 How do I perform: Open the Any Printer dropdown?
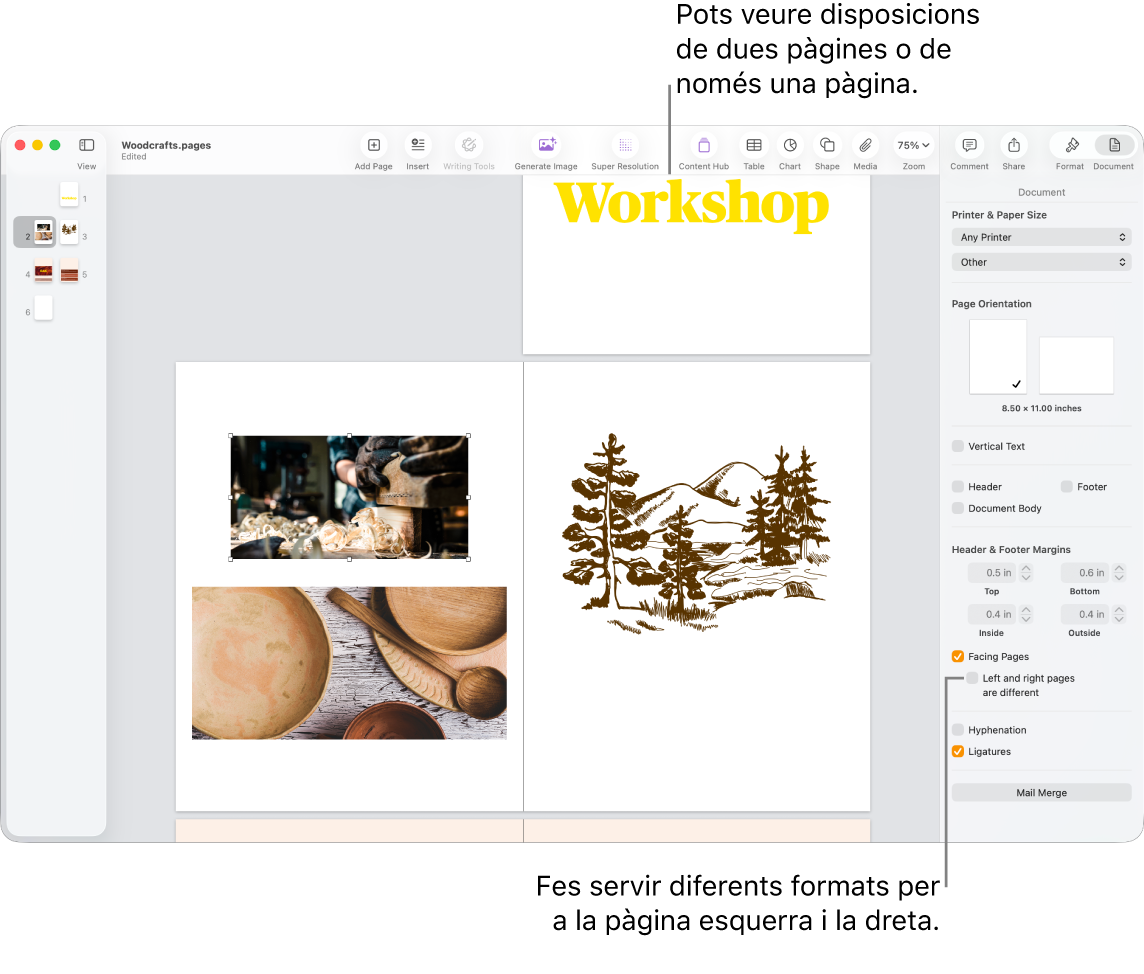pos(1041,237)
